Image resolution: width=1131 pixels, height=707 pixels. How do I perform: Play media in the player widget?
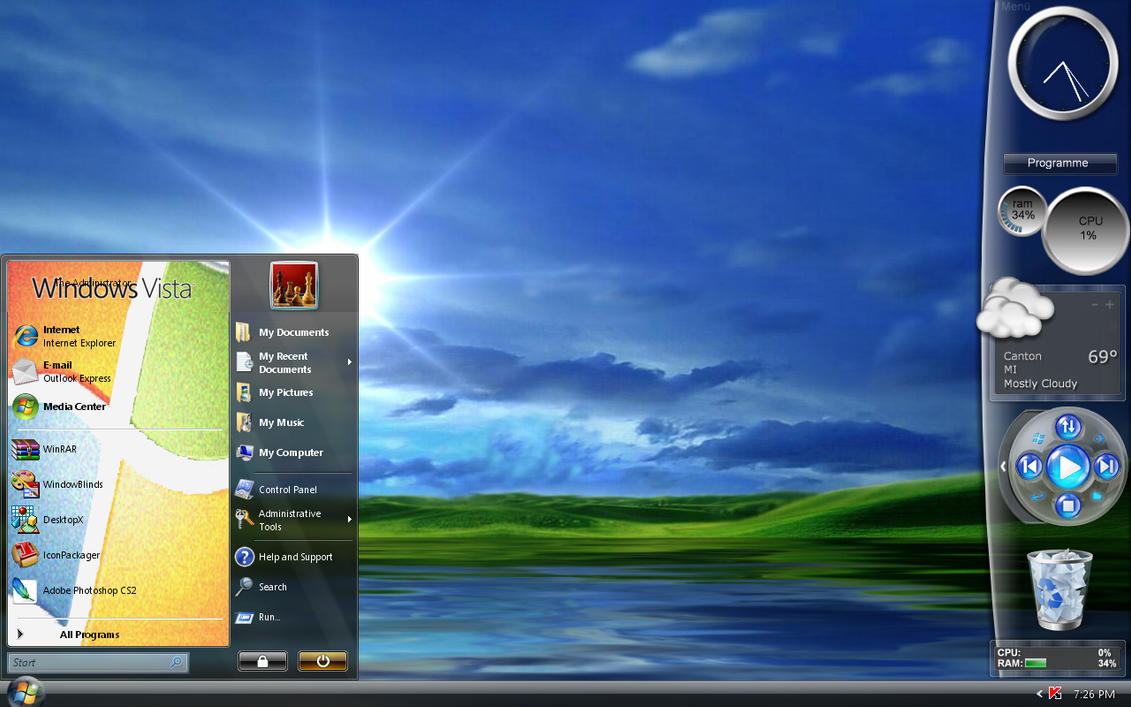[1068, 467]
